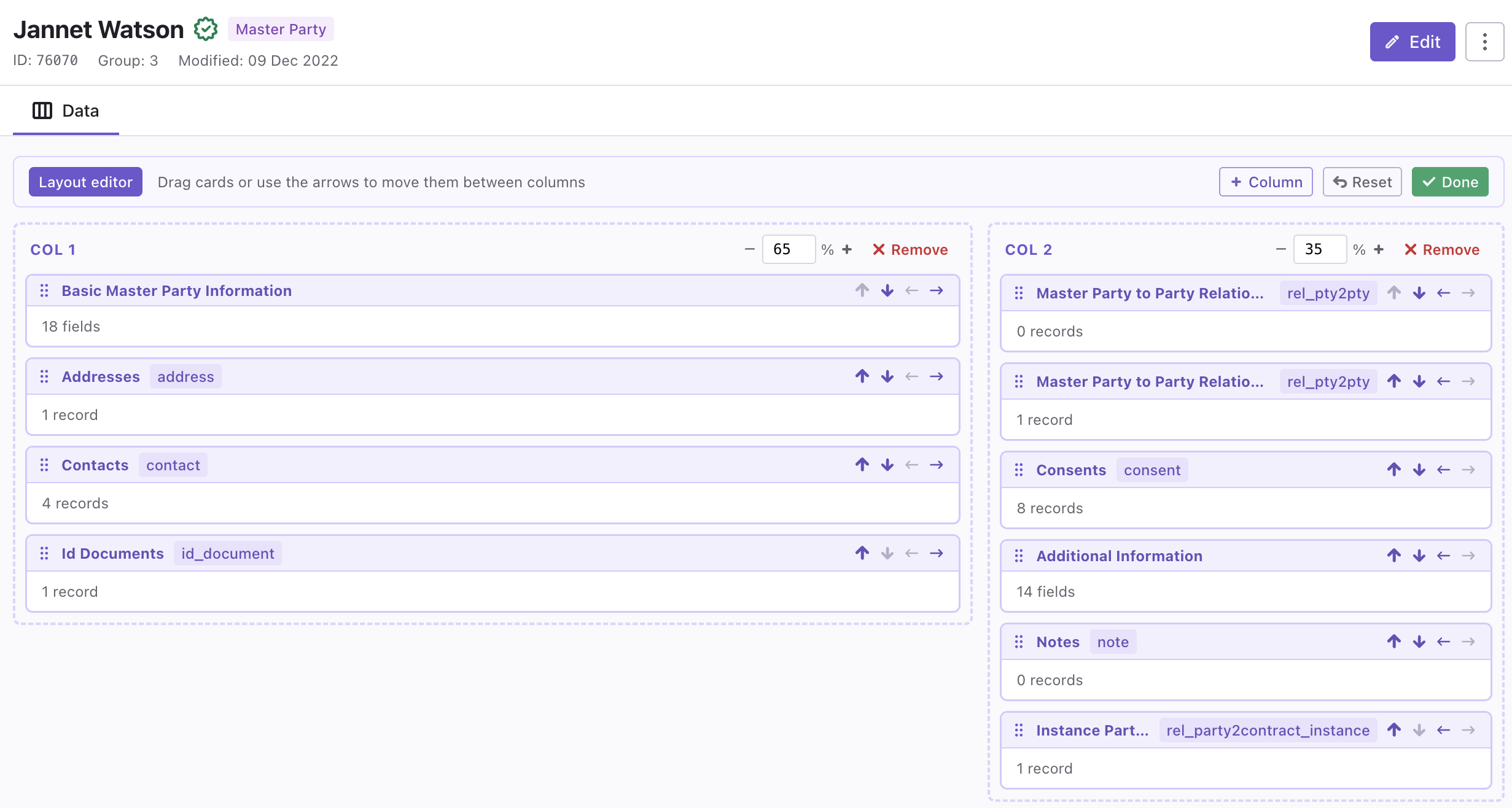Viewport: 1512px width, 808px height.
Task: Move Addresses card to the right column
Action: (x=936, y=376)
